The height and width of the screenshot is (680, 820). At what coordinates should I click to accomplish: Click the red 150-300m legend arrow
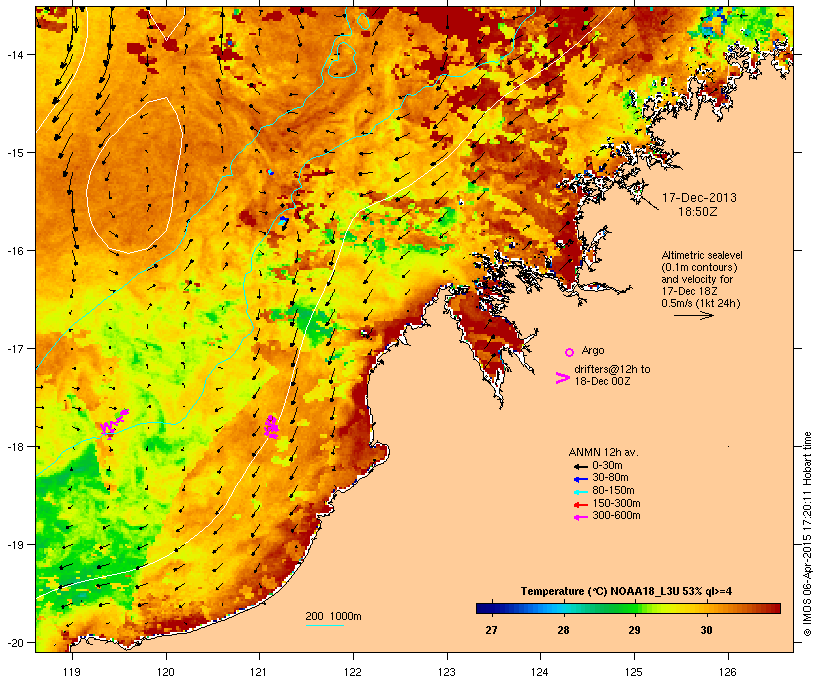pyautogui.click(x=581, y=504)
